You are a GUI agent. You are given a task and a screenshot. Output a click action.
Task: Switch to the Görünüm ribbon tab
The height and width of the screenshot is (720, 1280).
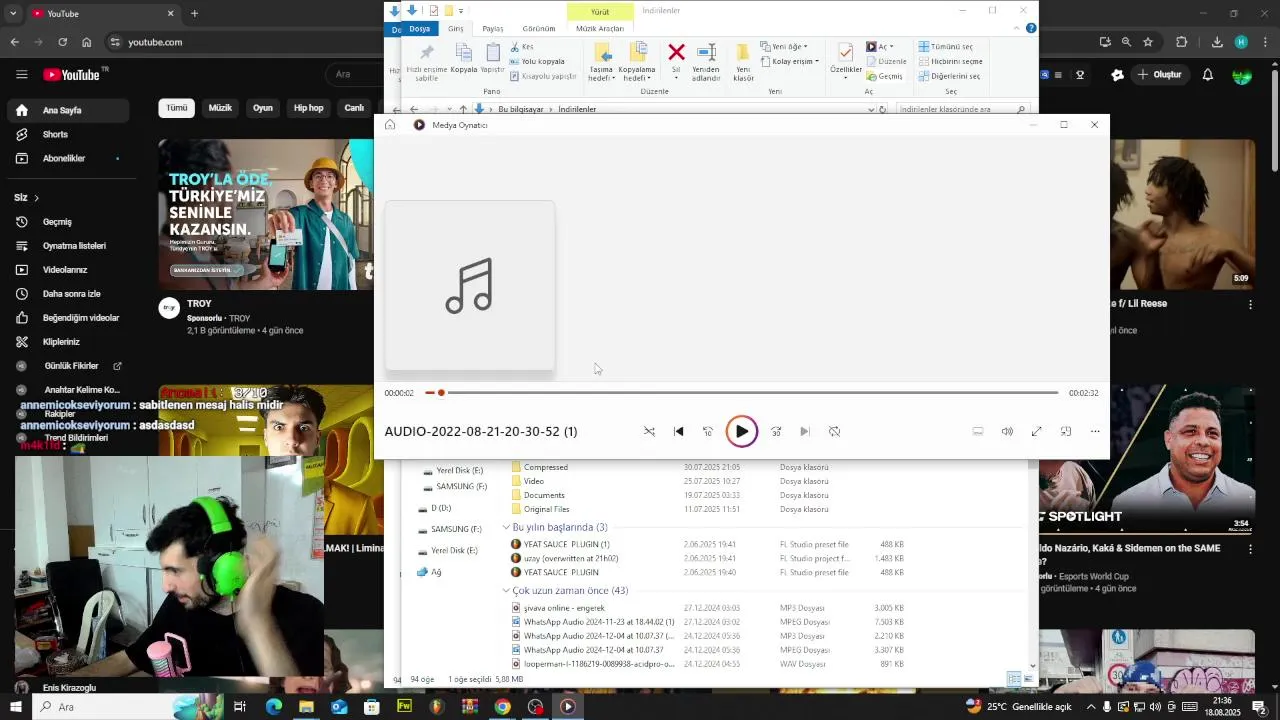pos(538,29)
